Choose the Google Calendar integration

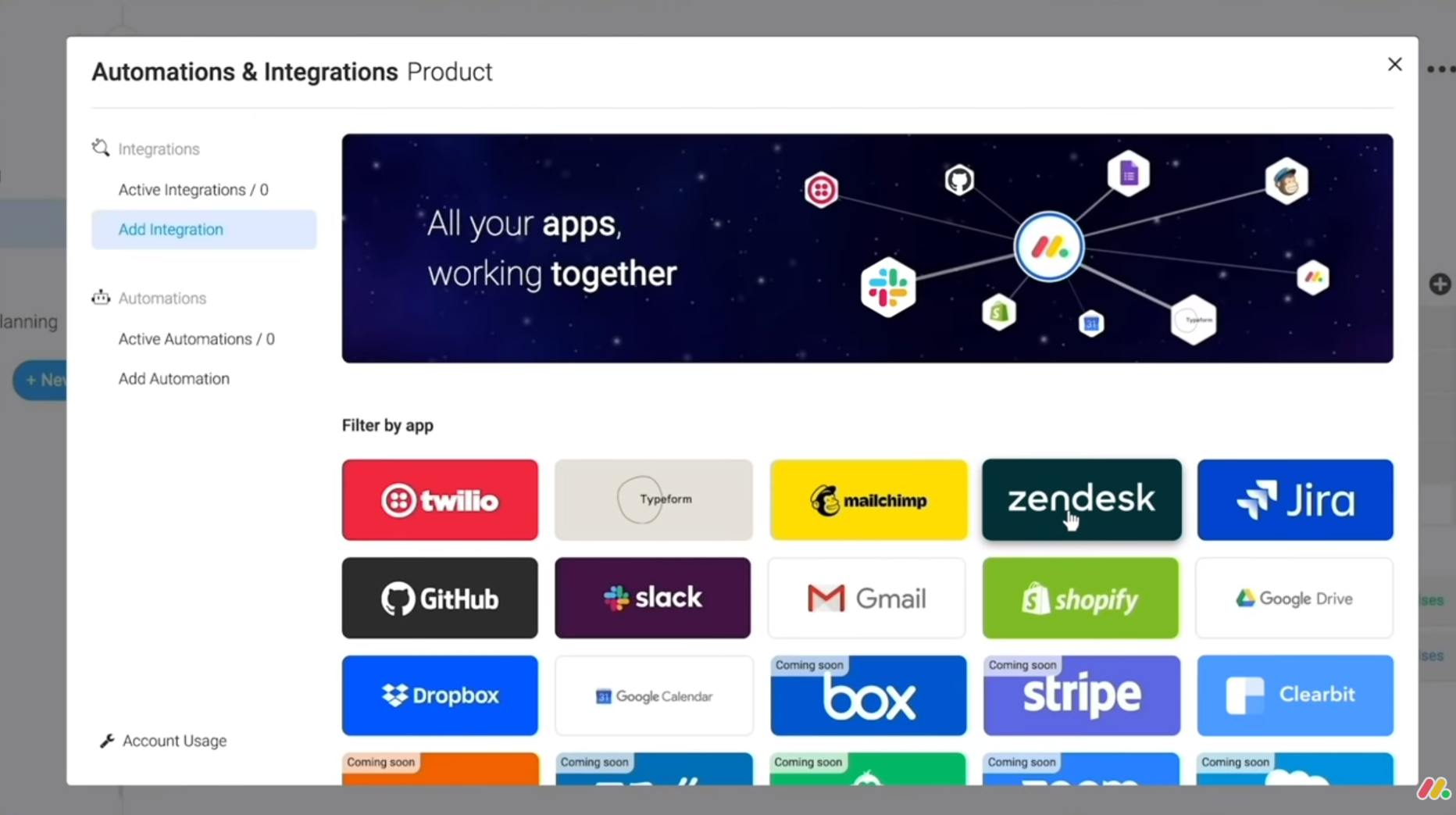(653, 695)
